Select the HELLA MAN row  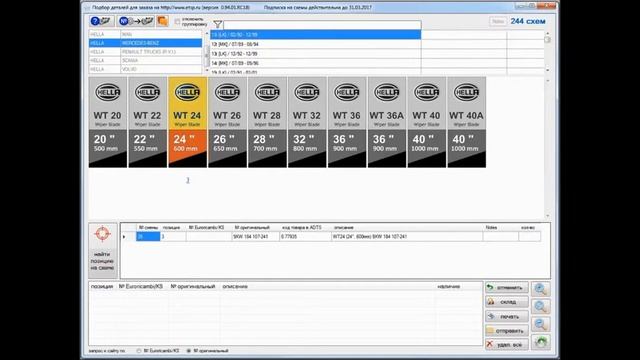[145, 34]
